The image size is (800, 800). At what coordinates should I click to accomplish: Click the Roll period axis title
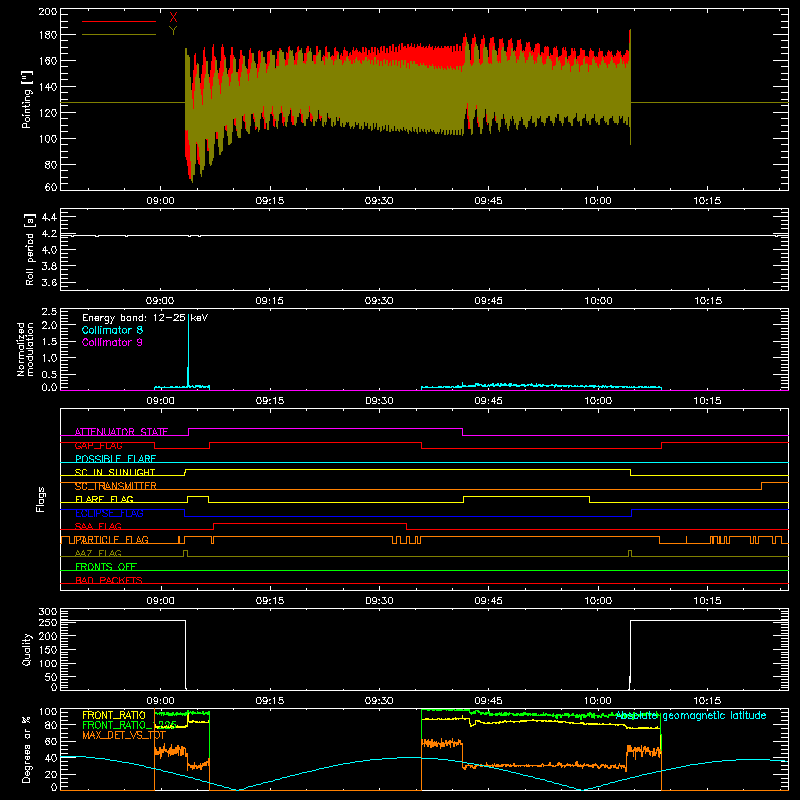coord(29,249)
